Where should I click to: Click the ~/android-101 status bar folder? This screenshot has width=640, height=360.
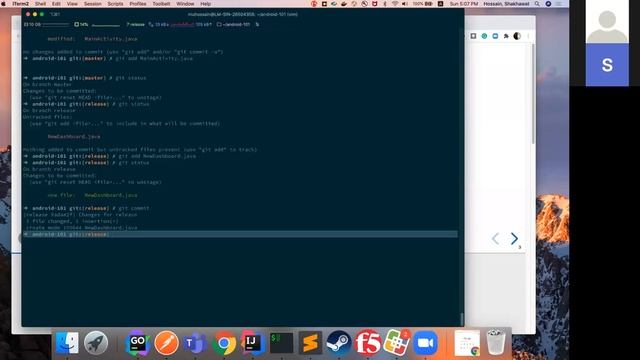[x=233, y=24]
